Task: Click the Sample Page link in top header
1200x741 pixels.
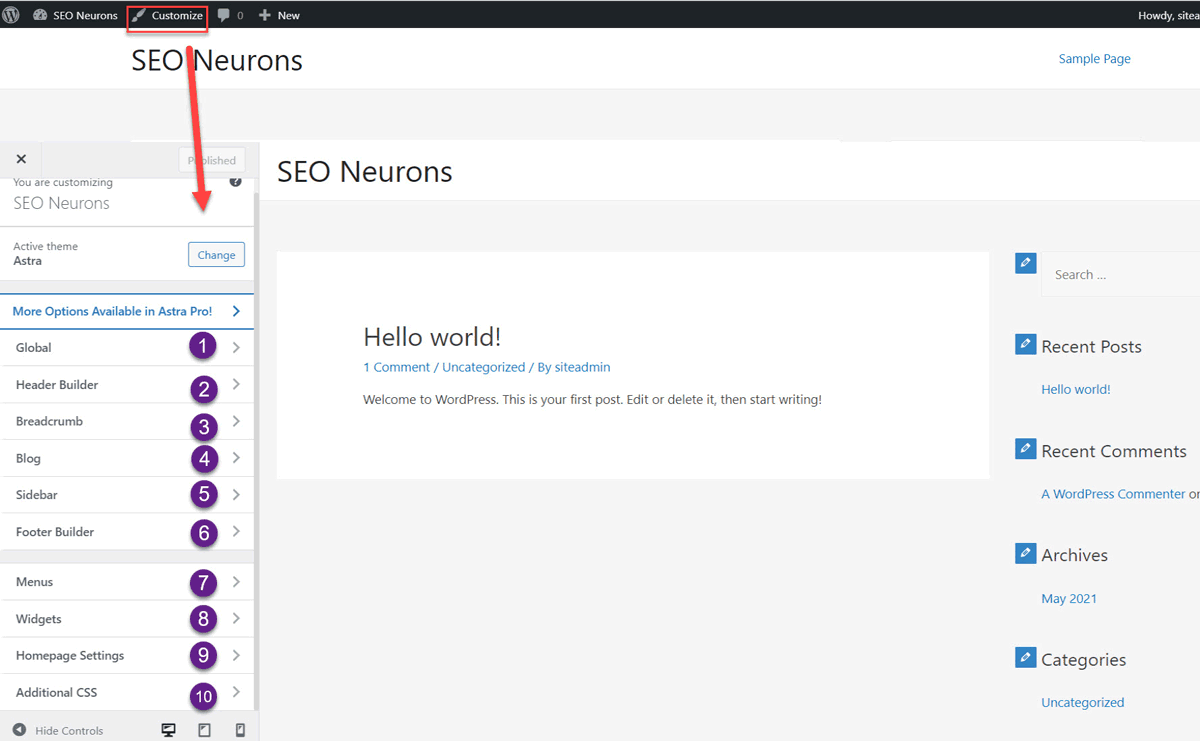Action: (x=1095, y=59)
